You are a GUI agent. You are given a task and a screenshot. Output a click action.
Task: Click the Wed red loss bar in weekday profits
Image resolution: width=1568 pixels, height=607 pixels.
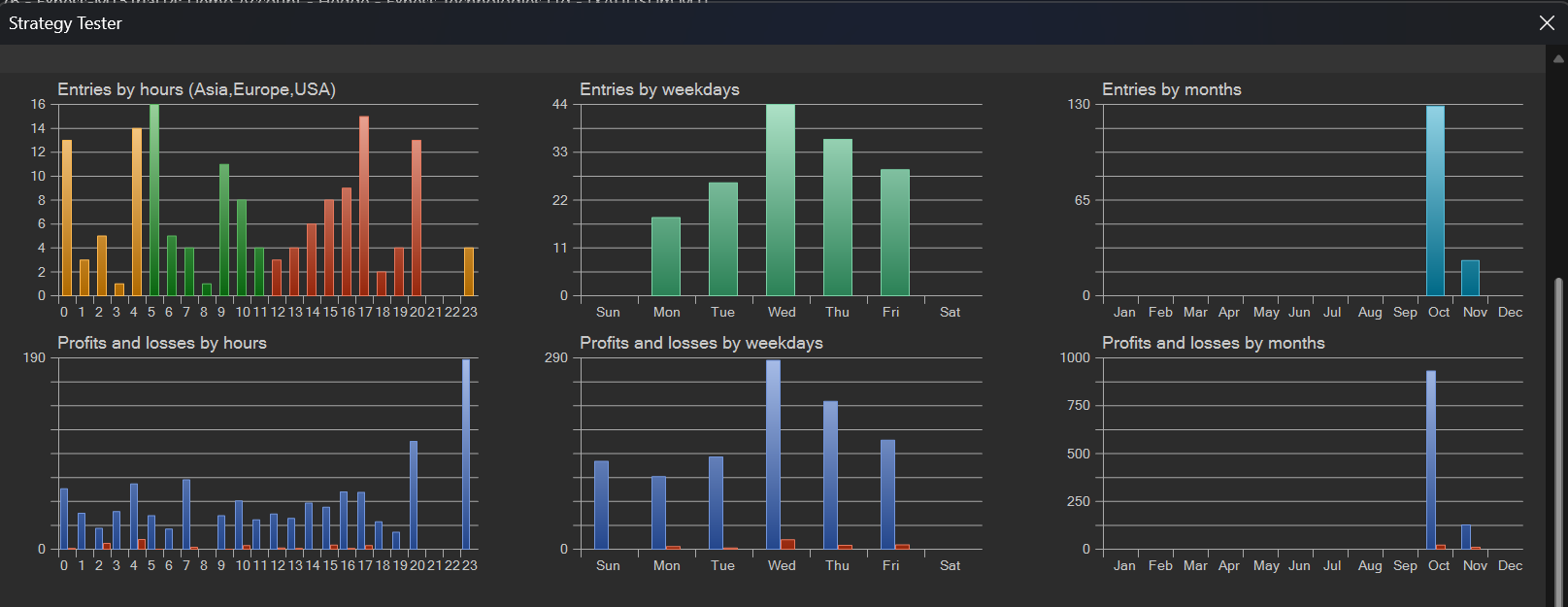tap(787, 544)
